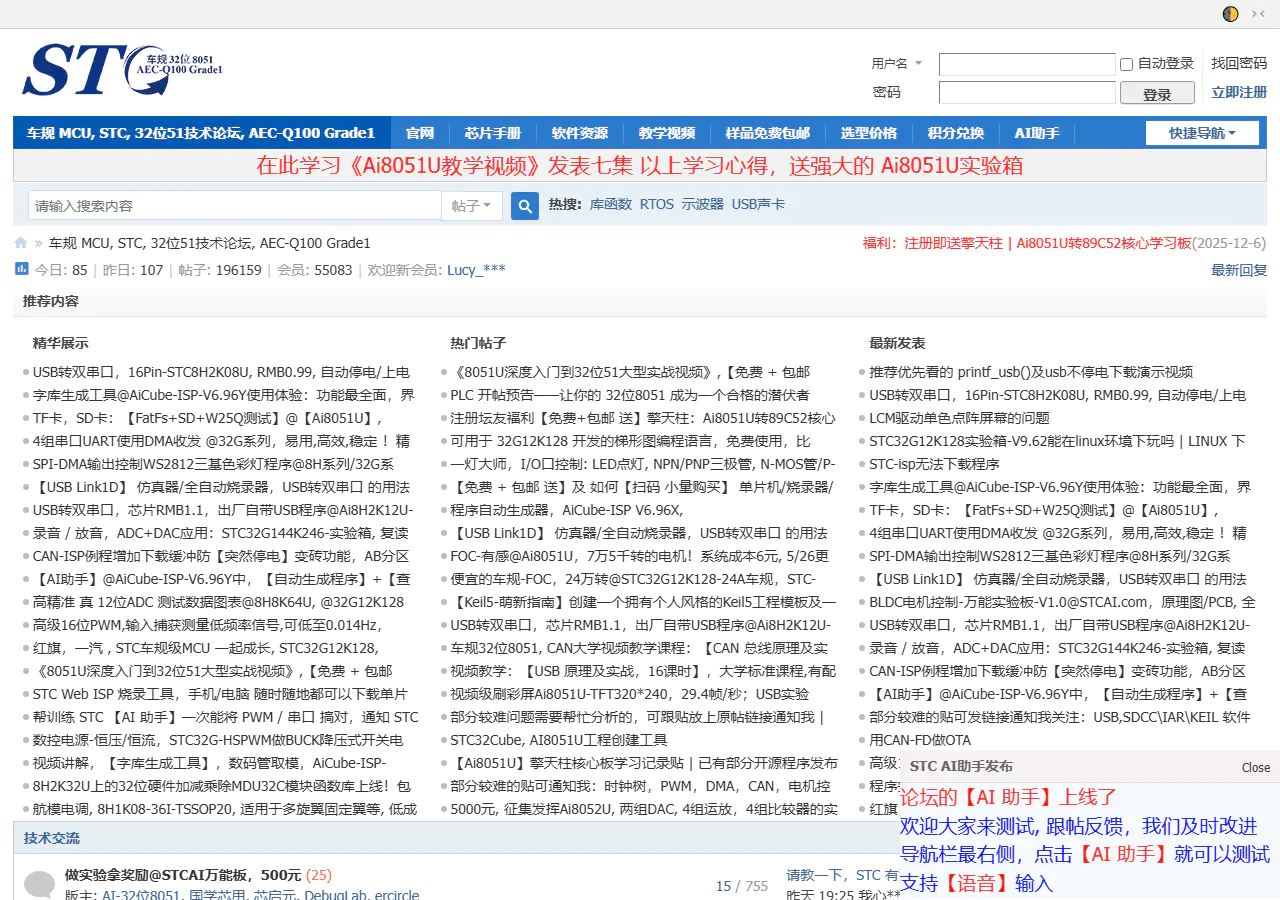Open latest post 推荐优先看的 printf_usb()
The width and height of the screenshot is (1280, 900).
click(x=1031, y=371)
